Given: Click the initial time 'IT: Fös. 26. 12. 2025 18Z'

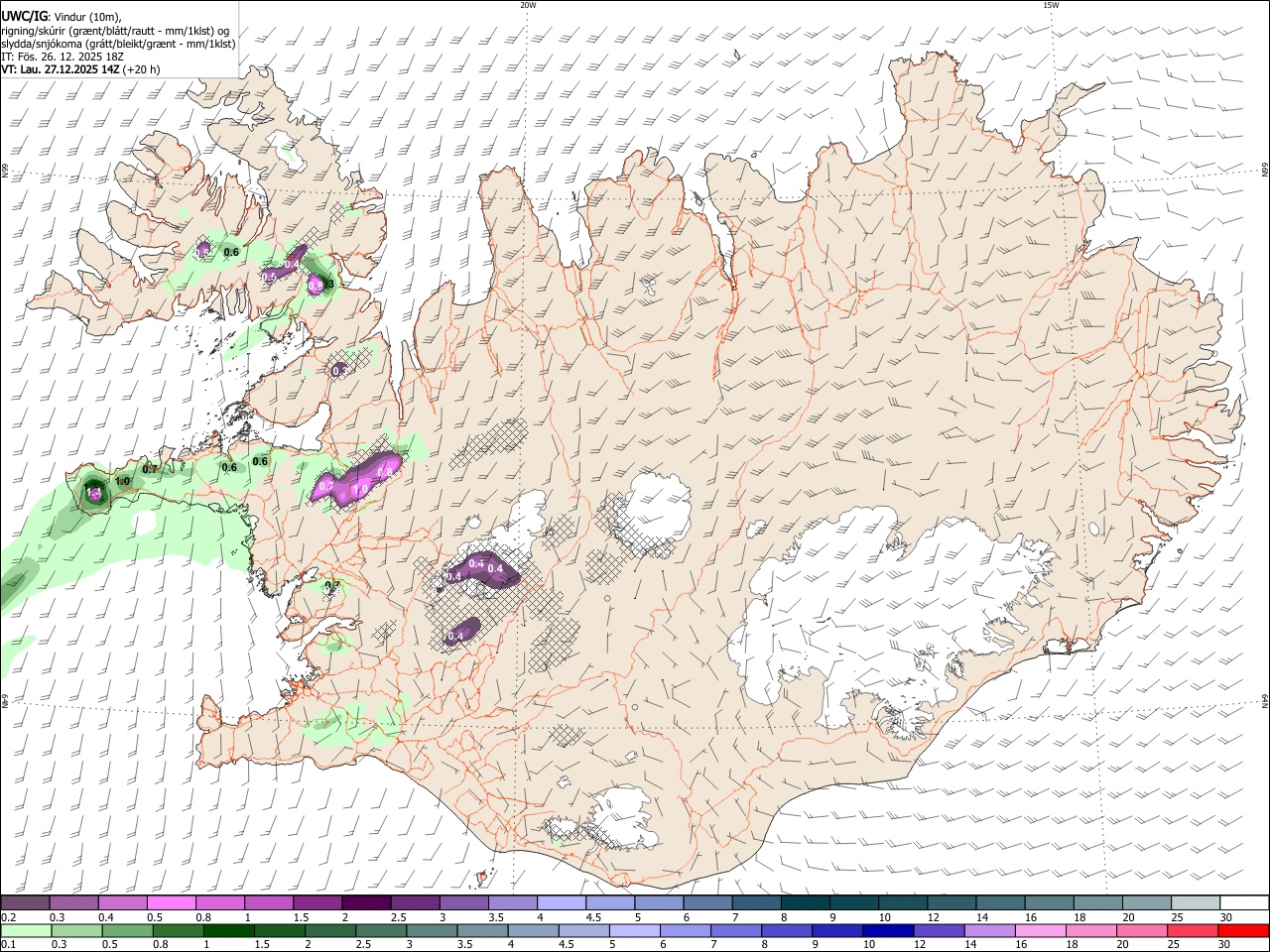Looking at the screenshot, I should point(63,57).
